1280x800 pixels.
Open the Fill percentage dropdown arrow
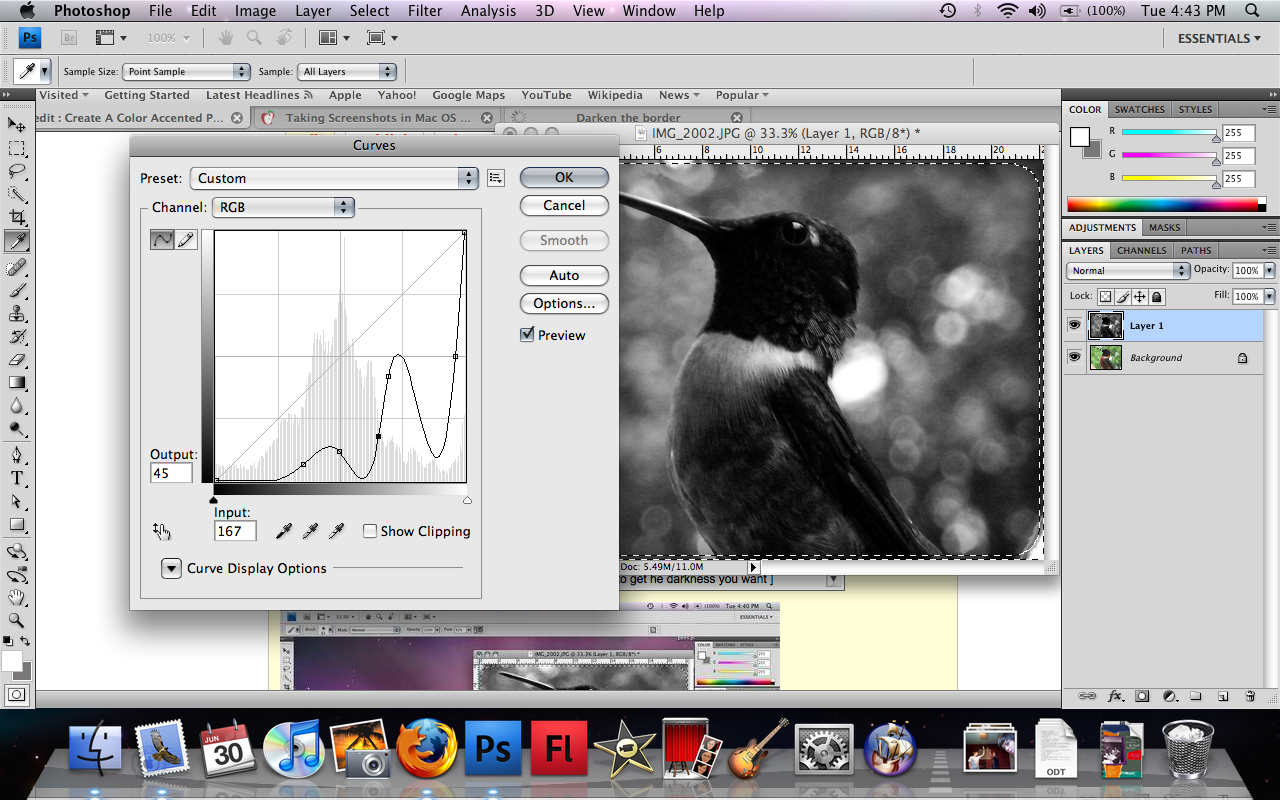pyautogui.click(x=1270, y=297)
